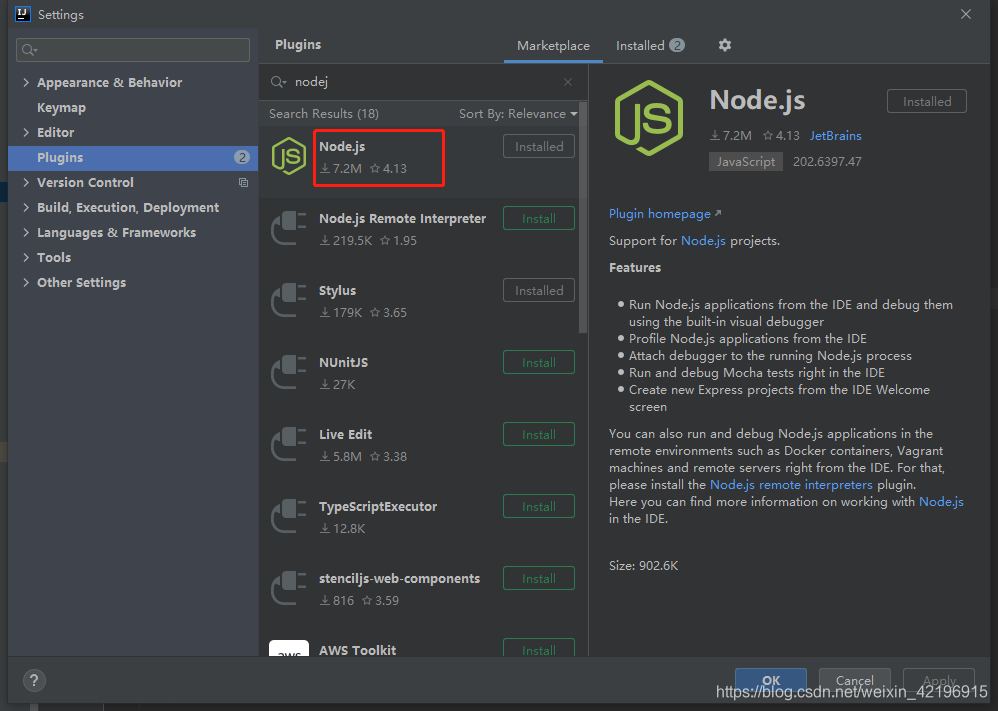Expand the Other Settings tree node
Image resolution: width=998 pixels, height=711 pixels.
(x=26, y=283)
